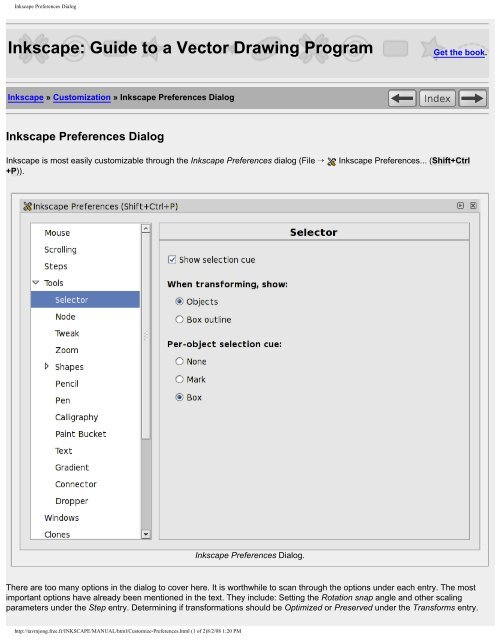495x640 pixels.
Task: Click the previous page left arrow
Action: coord(402,98)
